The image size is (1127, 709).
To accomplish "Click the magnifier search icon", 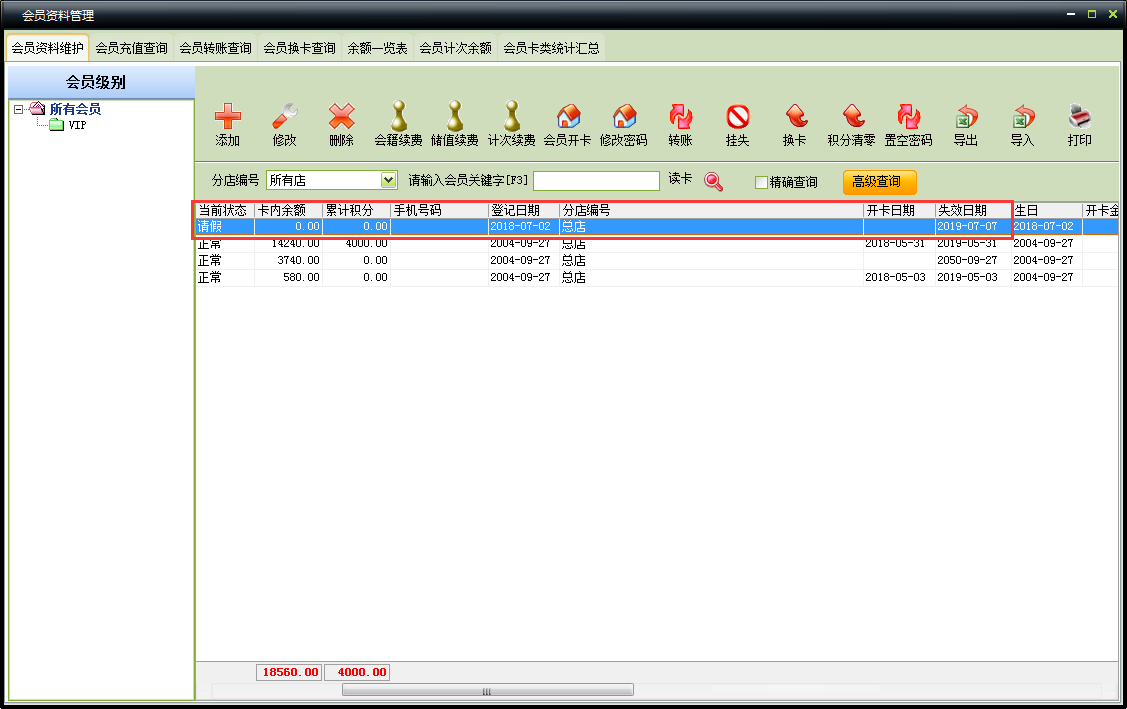I will pyautogui.click(x=713, y=181).
